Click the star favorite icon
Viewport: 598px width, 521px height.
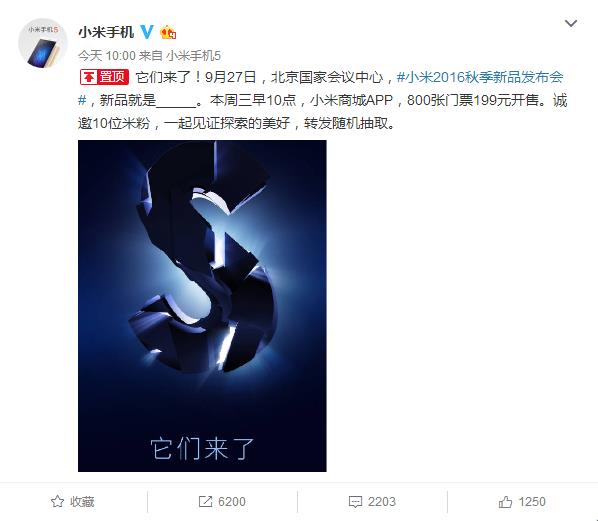(x=57, y=502)
